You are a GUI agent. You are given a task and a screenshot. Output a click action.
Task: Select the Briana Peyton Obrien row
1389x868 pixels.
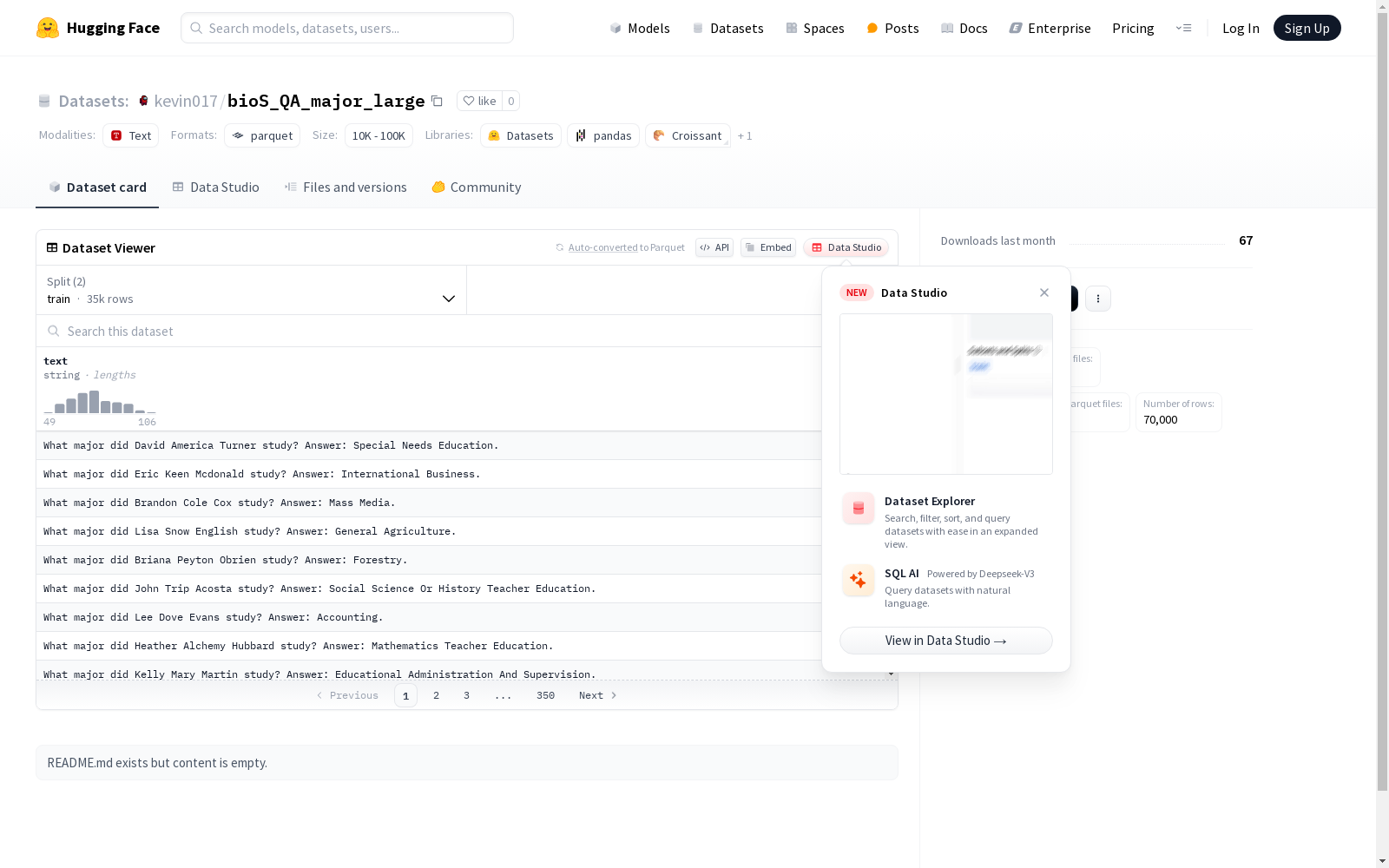[x=429, y=560]
